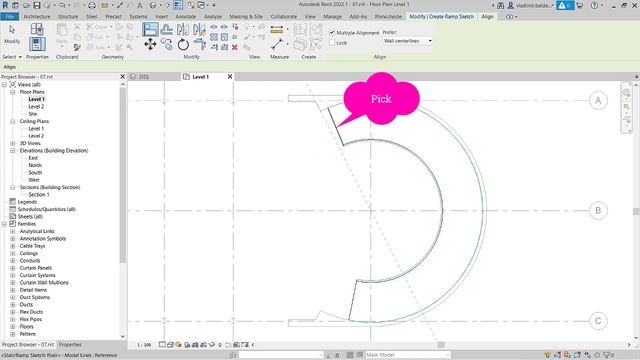The width and height of the screenshot is (640, 360).
Task: Close the Level 1 view tab
Action: point(230,77)
